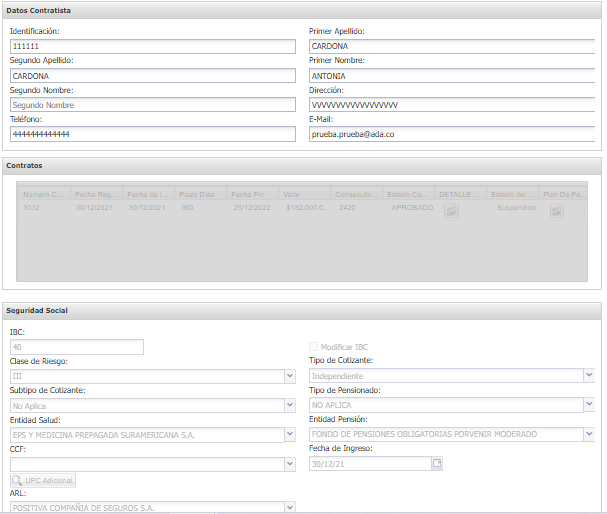This screenshot has width=607, height=514.
Task: Expand the CCF dropdown
Action: 290,464
